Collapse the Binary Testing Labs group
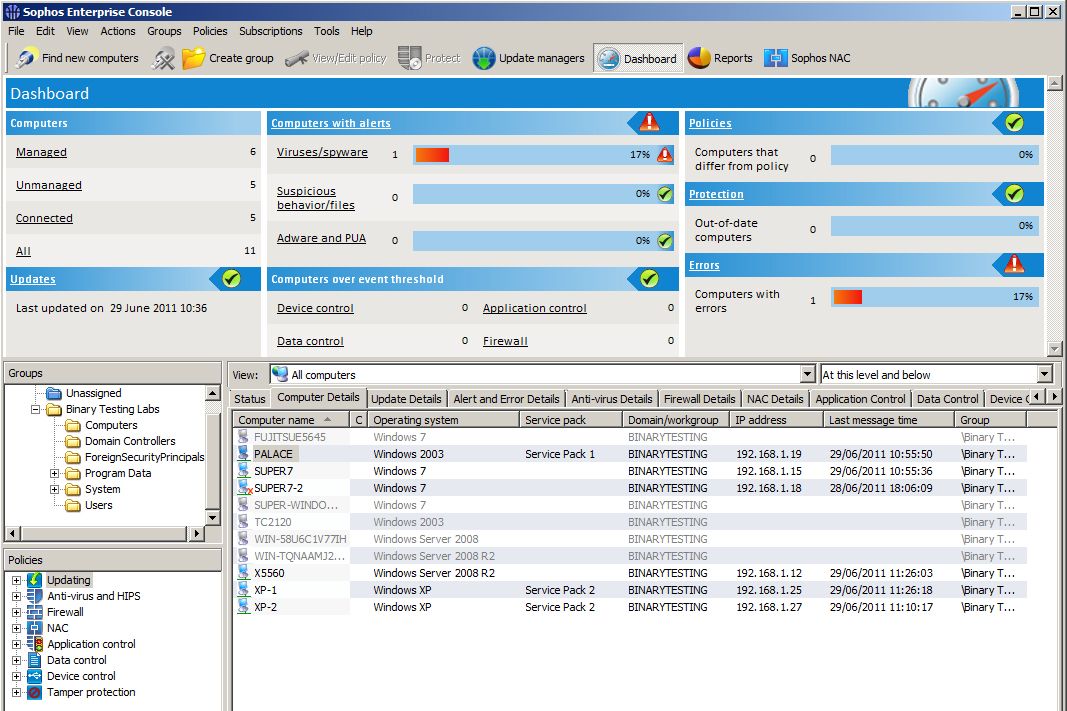Image resolution: width=1067 pixels, height=711 pixels. pos(35,410)
